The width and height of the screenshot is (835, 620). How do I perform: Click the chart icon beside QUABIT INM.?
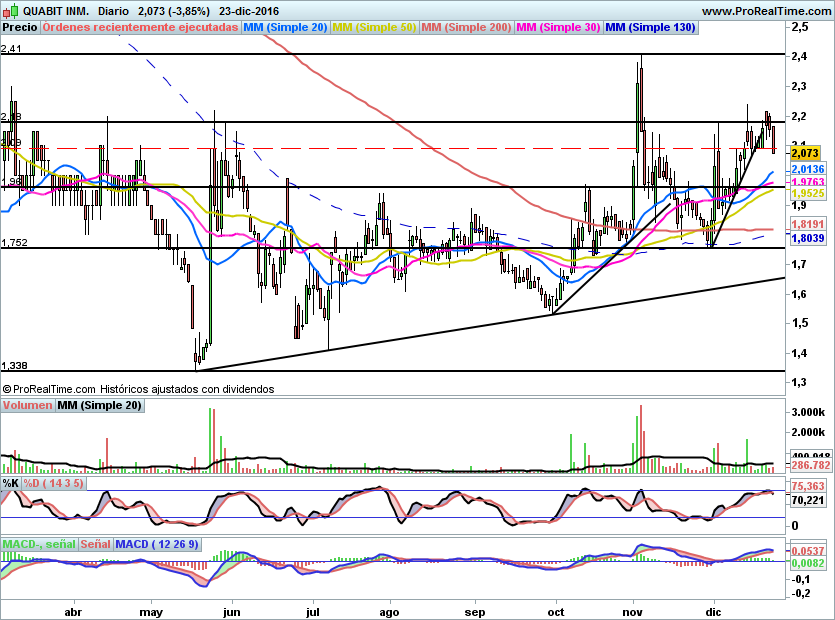coord(9,10)
